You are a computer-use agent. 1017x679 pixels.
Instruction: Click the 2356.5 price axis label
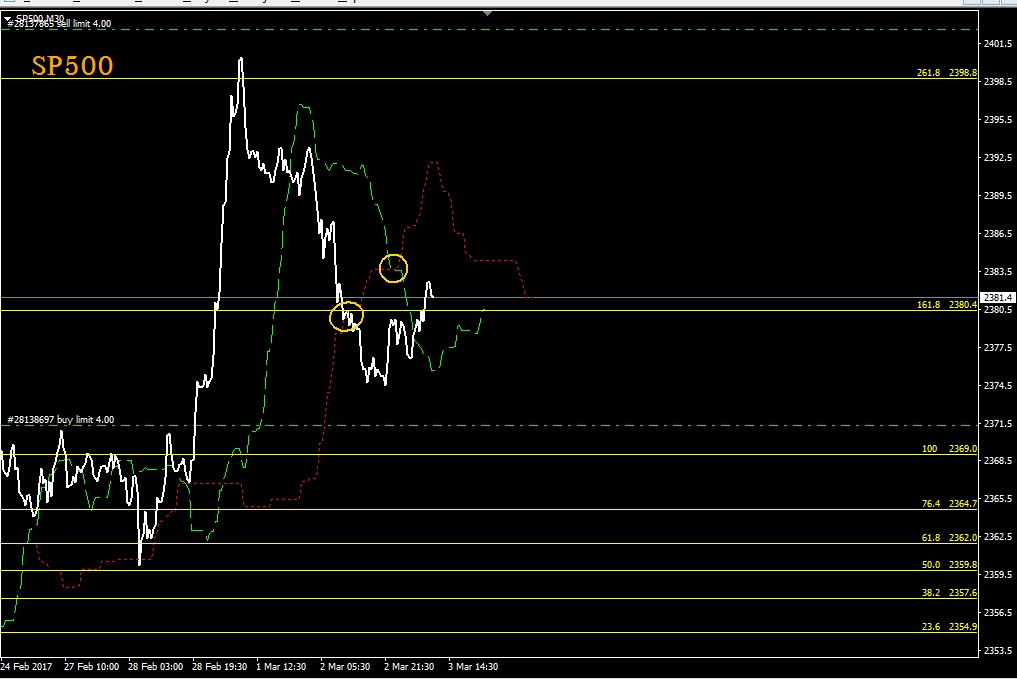(998, 613)
